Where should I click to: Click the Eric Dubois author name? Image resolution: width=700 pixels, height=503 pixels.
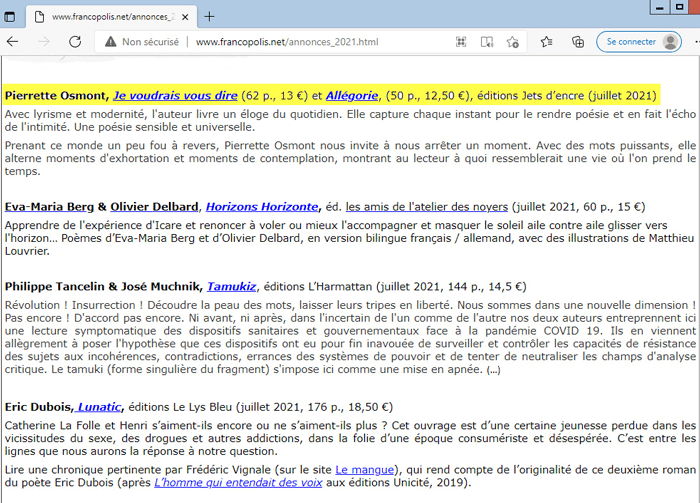click(38, 407)
